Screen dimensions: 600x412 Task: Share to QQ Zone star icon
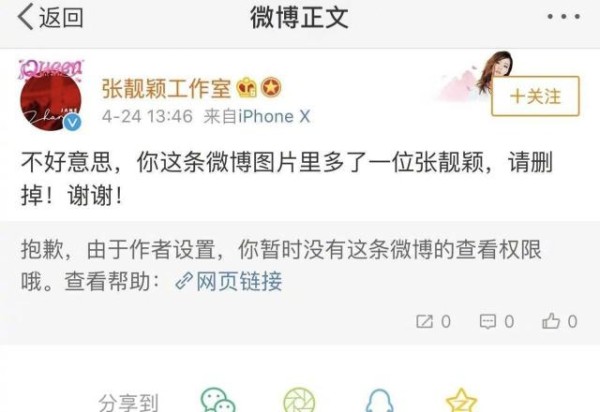point(462,401)
